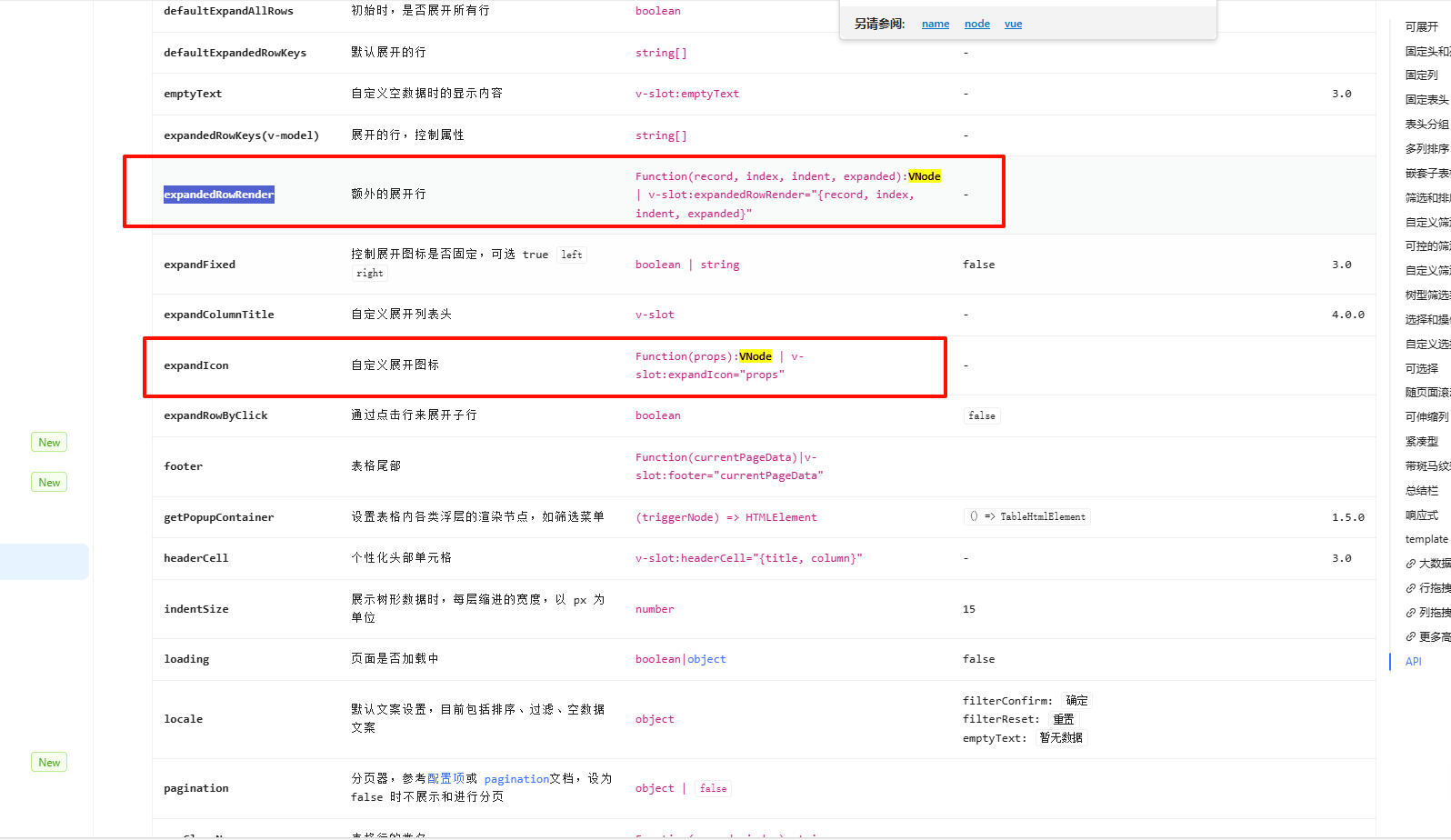Click the 暂无数据 tag in locale defaults

point(1061,737)
